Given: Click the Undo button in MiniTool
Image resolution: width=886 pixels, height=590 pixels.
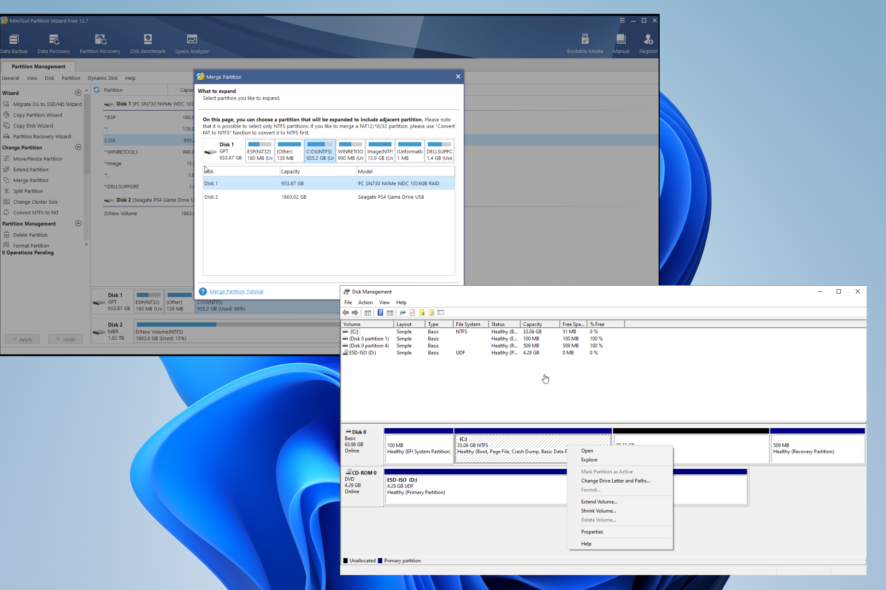Looking at the screenshot, I should (66, 339).
